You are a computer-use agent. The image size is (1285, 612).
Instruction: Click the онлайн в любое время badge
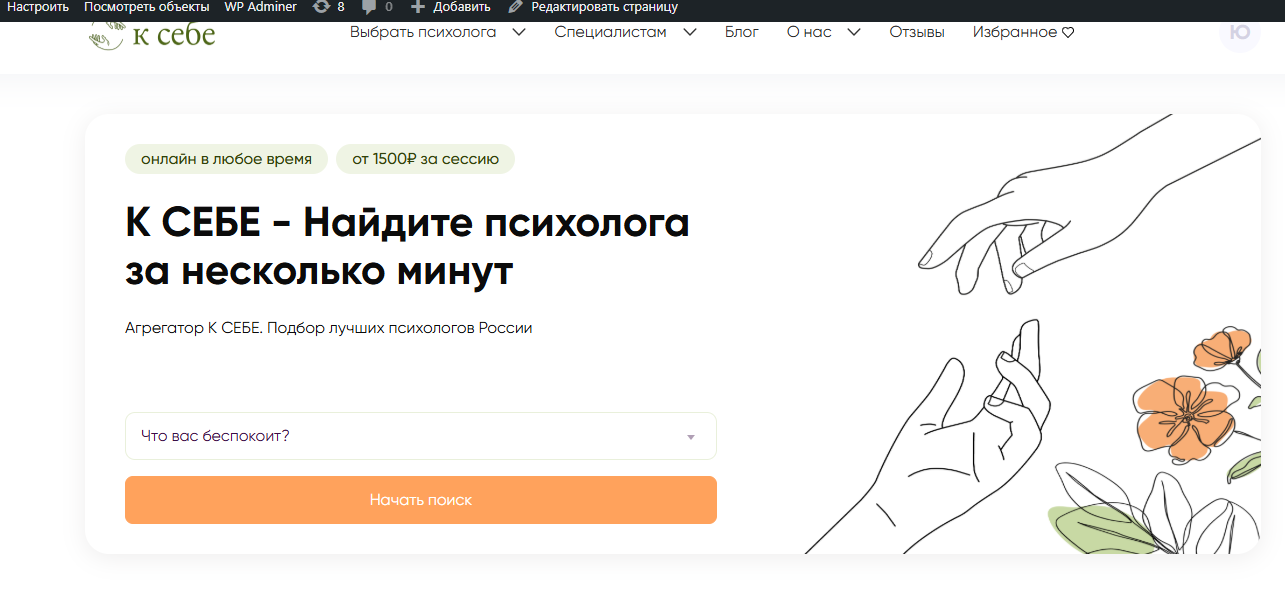click(226, 159)
